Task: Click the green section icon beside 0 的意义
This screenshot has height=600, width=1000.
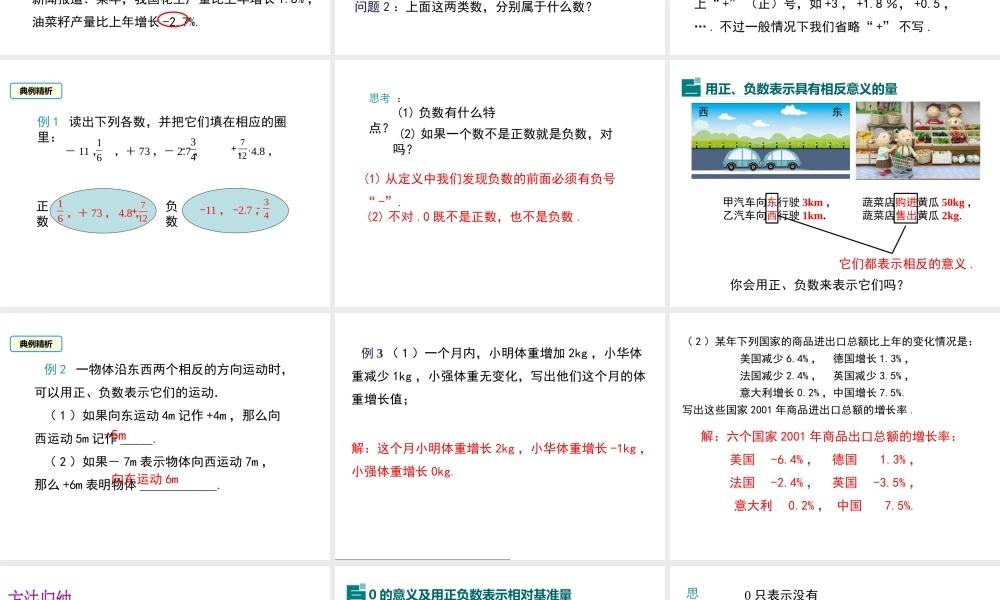Action: point(356,592)
